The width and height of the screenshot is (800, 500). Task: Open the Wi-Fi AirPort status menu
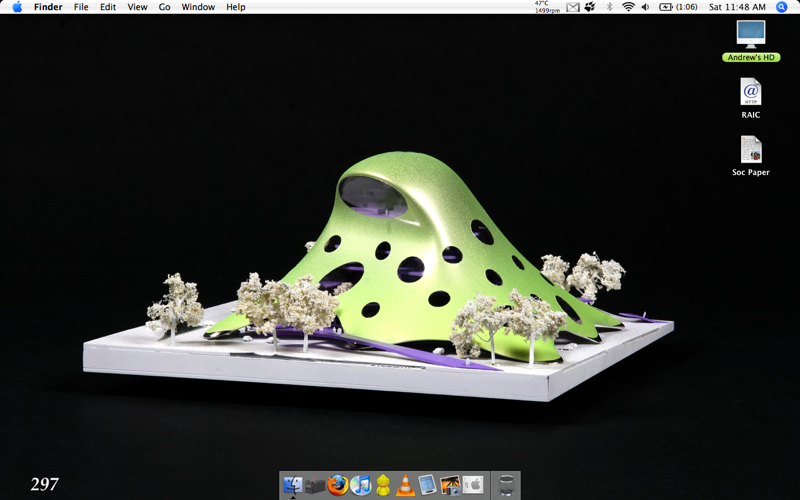click(628, 7)
